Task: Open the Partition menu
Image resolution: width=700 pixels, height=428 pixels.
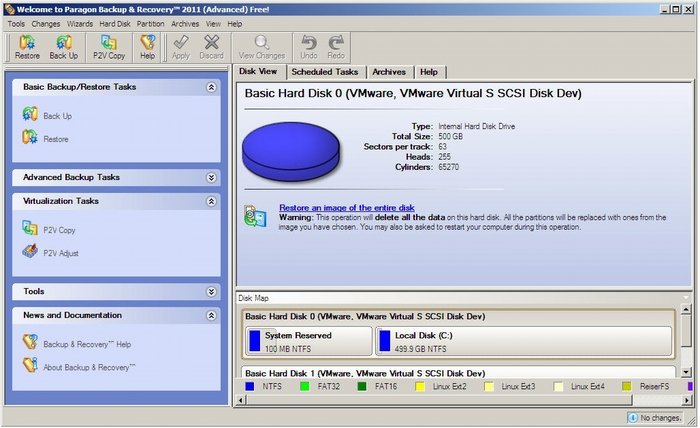Action: [x=150, y=24]
